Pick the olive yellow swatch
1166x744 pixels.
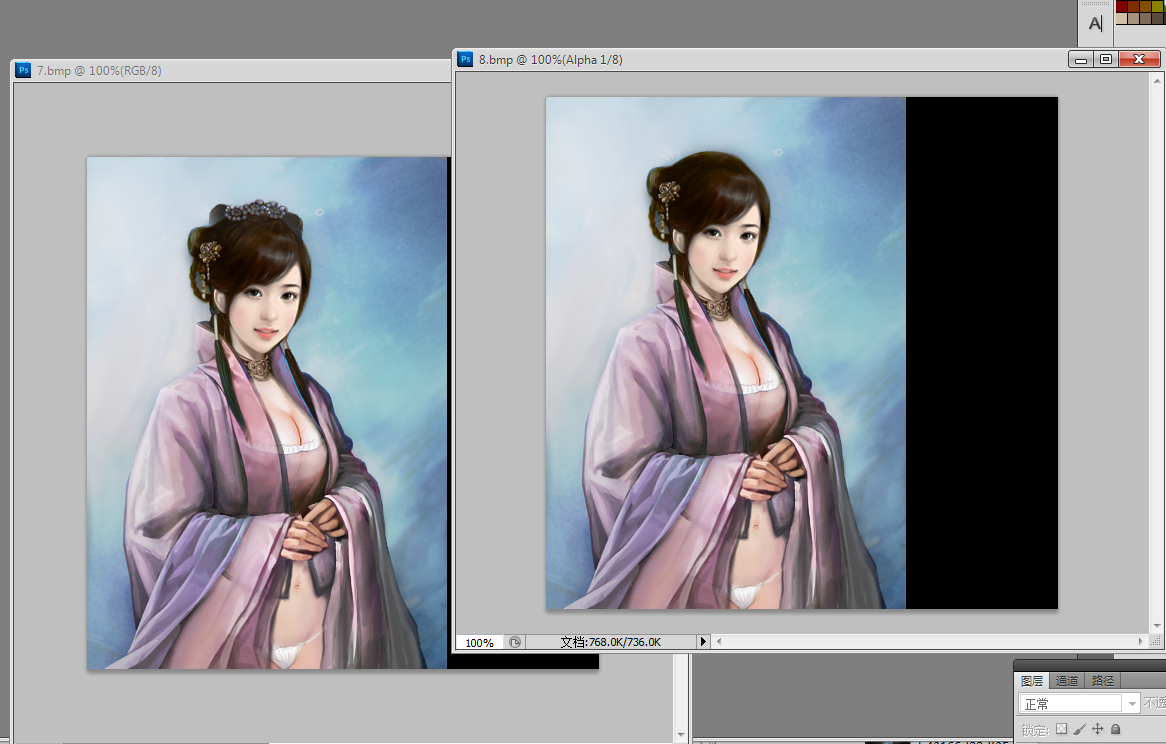[1157, 6]
